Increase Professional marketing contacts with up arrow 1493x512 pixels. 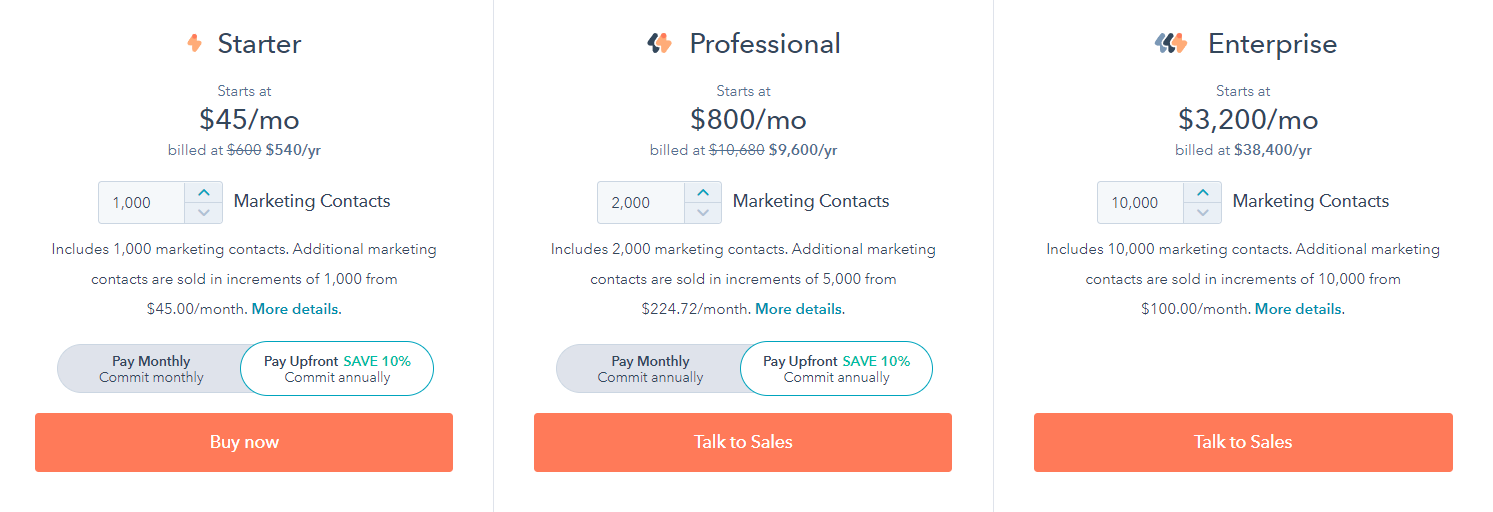[703, 192]
